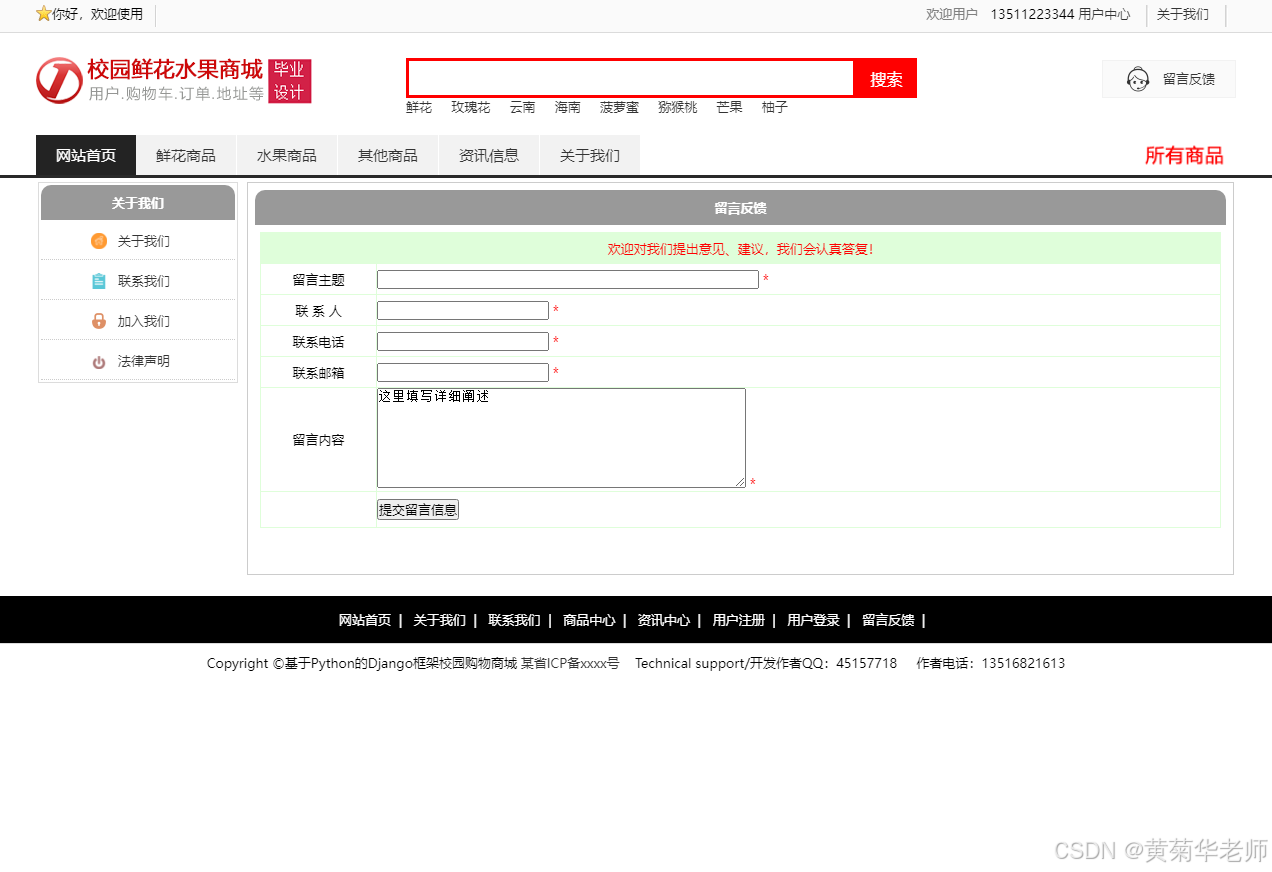Open the 鲜花商品 navigation tab
Viewport: 1272px width, 872px height.
186,155
